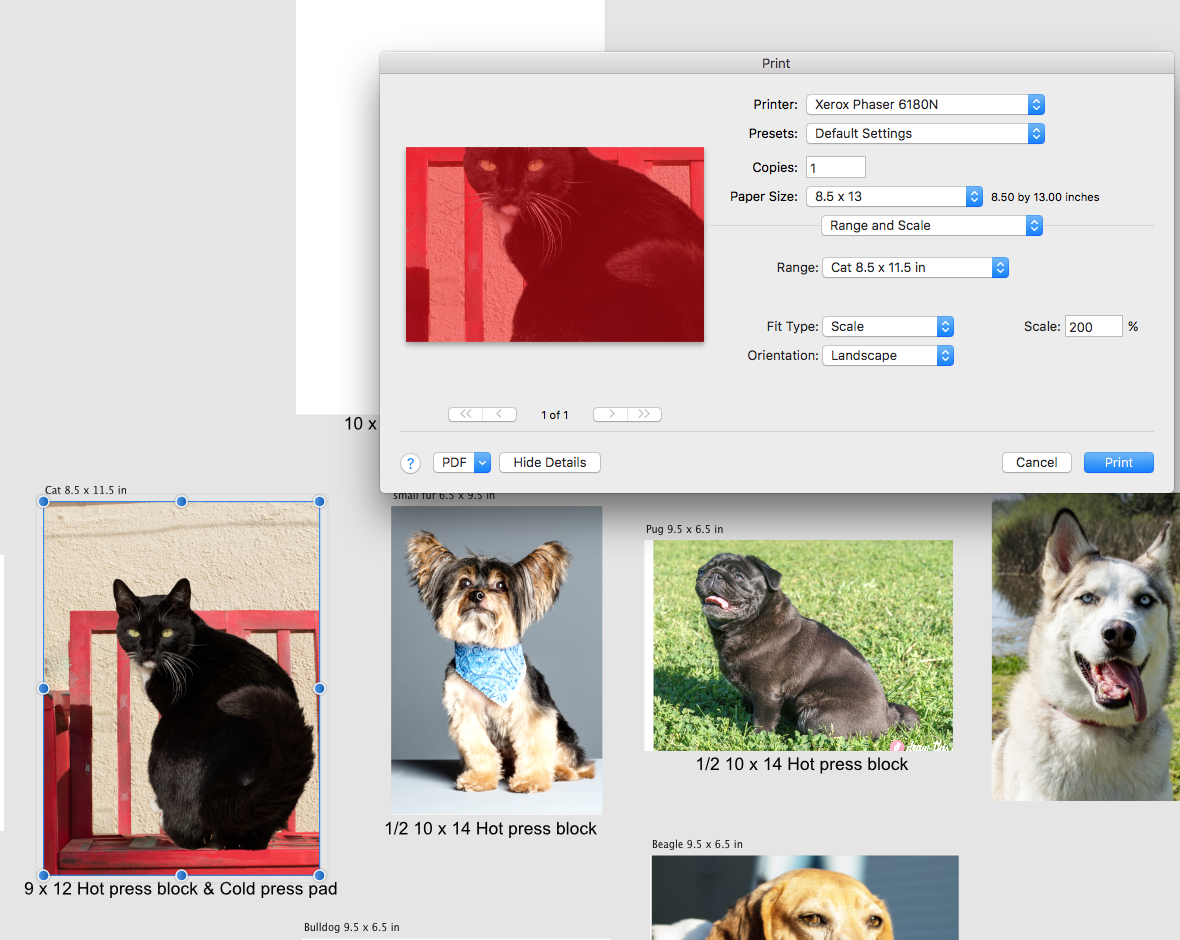Click the Copies input field
The height and width of the screenshot is (940, 1180).
coord(835,168)
